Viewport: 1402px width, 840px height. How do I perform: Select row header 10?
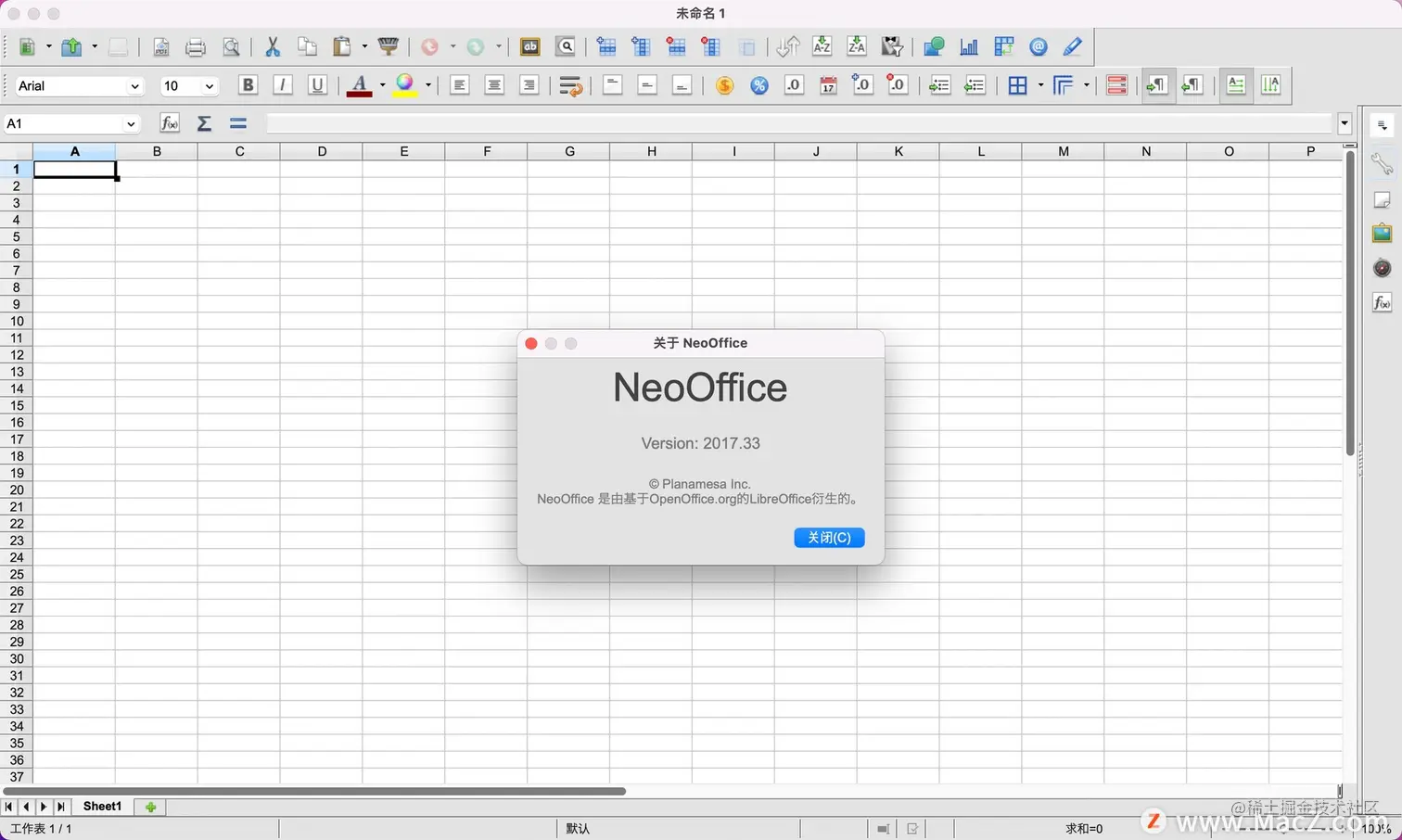(x=17, y=321)
